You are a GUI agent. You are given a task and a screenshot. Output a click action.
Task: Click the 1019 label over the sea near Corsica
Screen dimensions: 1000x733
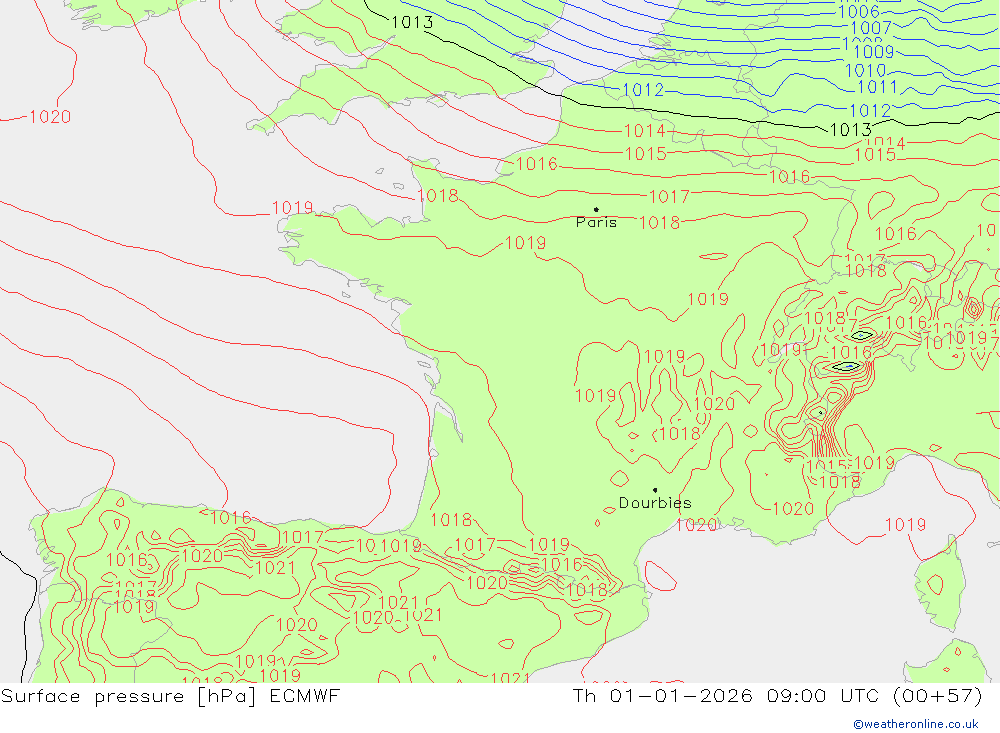(x=906, y=525)
